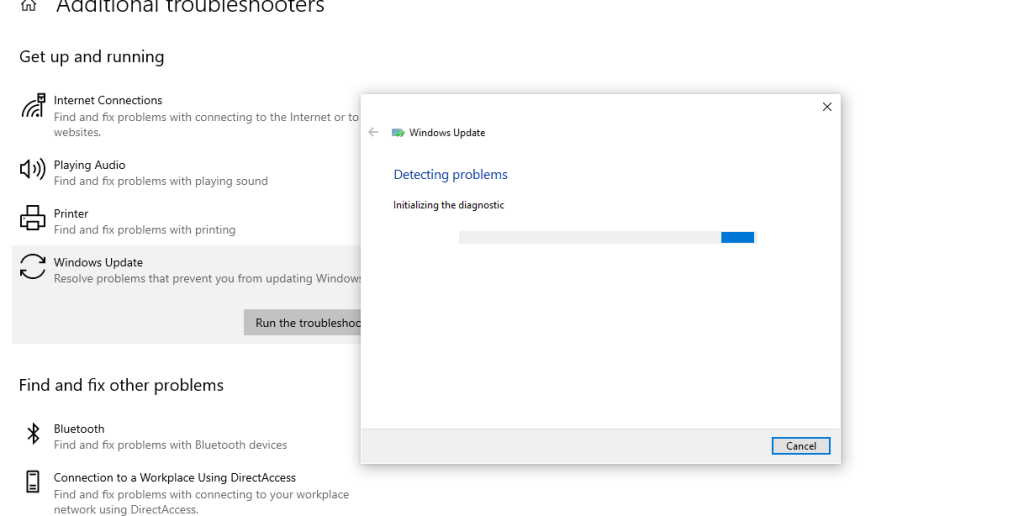The height and width of the screenshot is (516, 1024).
Task: Click the Windows Update icon in dialog header
Action: click(398, 133)
